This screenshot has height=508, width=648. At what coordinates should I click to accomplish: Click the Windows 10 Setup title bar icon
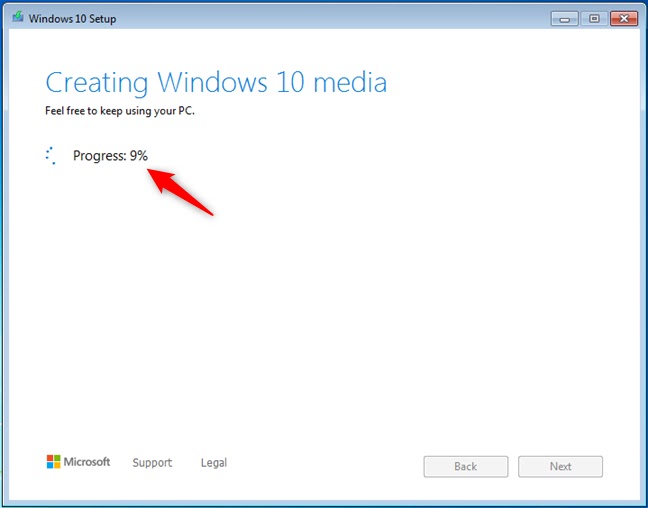(x=17, y=17)
